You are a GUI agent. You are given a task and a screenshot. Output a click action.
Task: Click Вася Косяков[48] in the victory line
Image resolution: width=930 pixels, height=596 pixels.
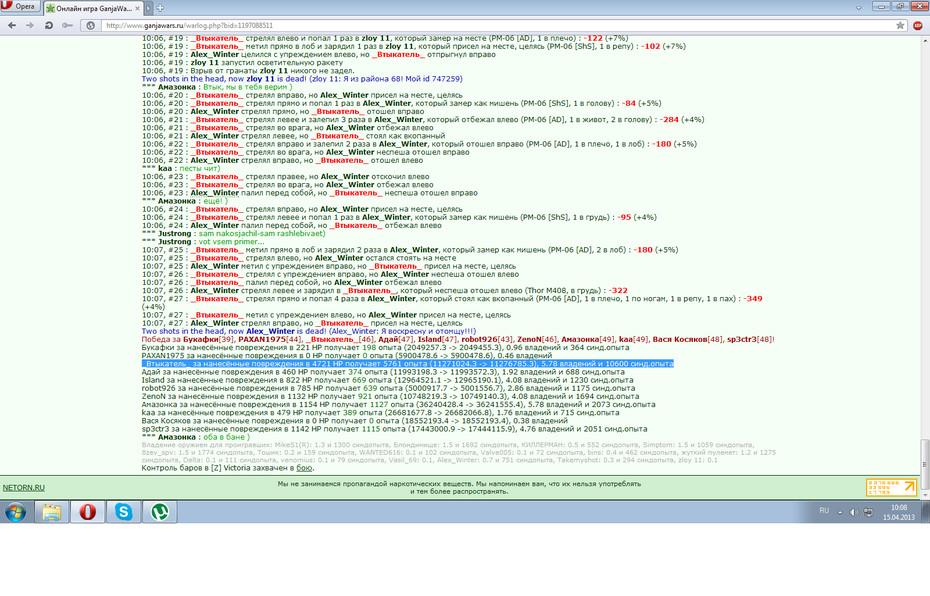[x=687, y=339]
